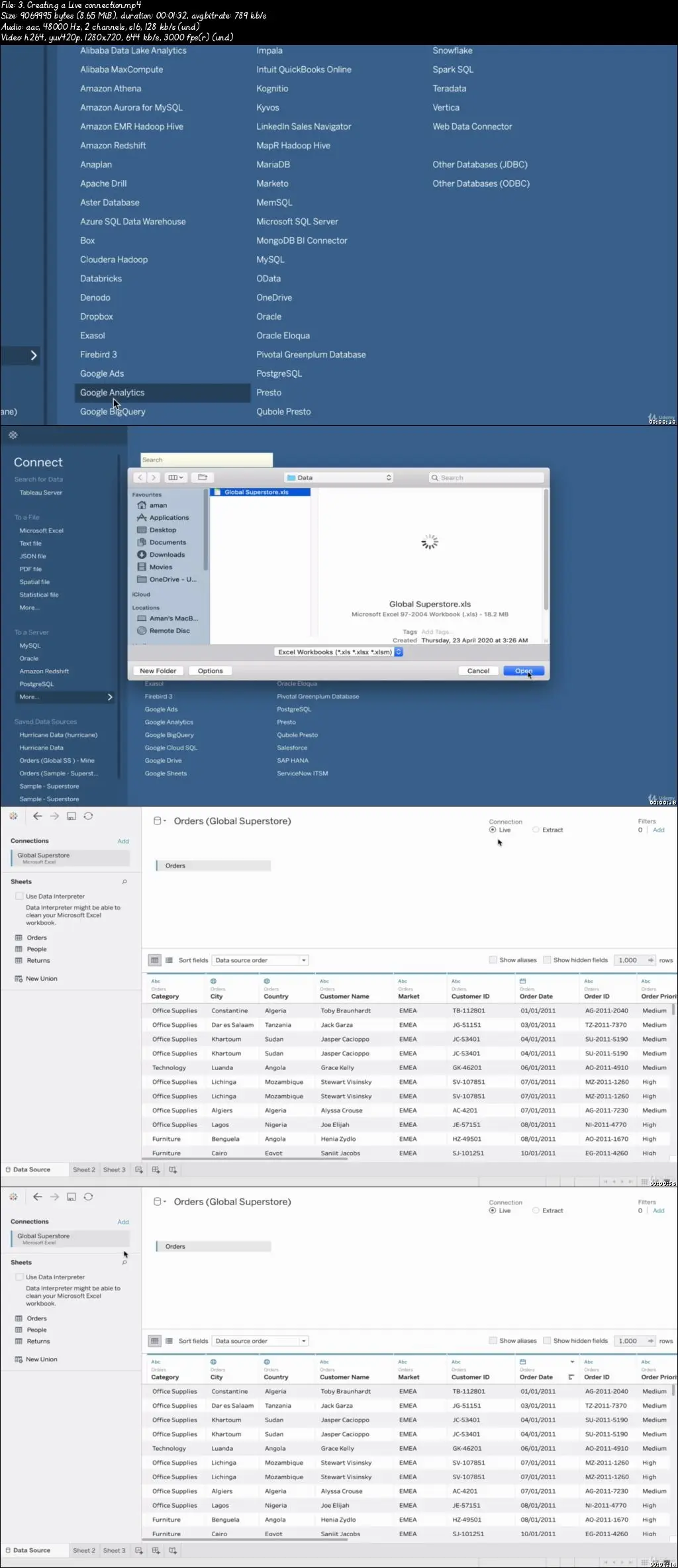Click the Text file option under To a File

30,544
